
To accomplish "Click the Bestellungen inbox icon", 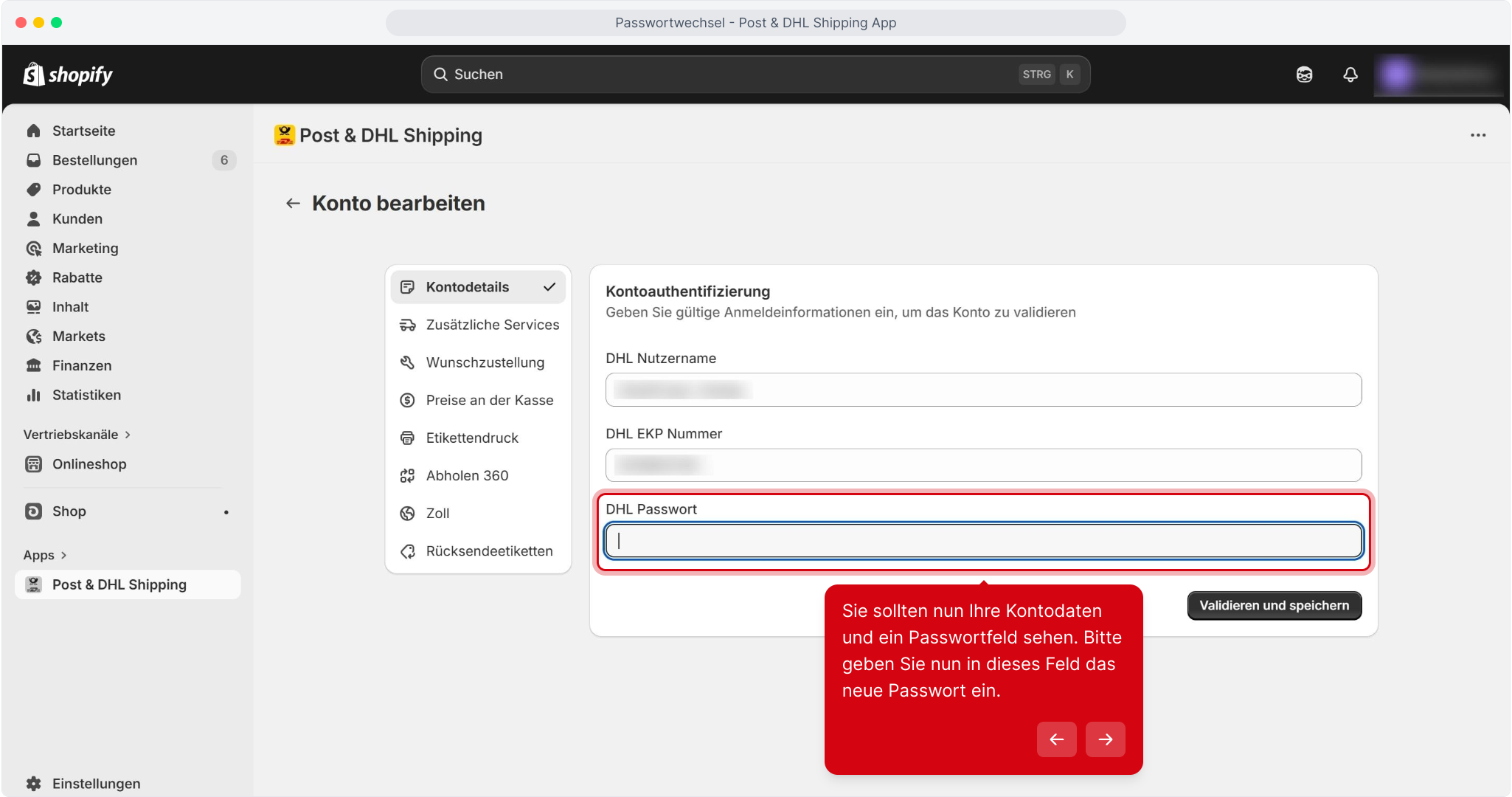I will (x=34, y=160).
